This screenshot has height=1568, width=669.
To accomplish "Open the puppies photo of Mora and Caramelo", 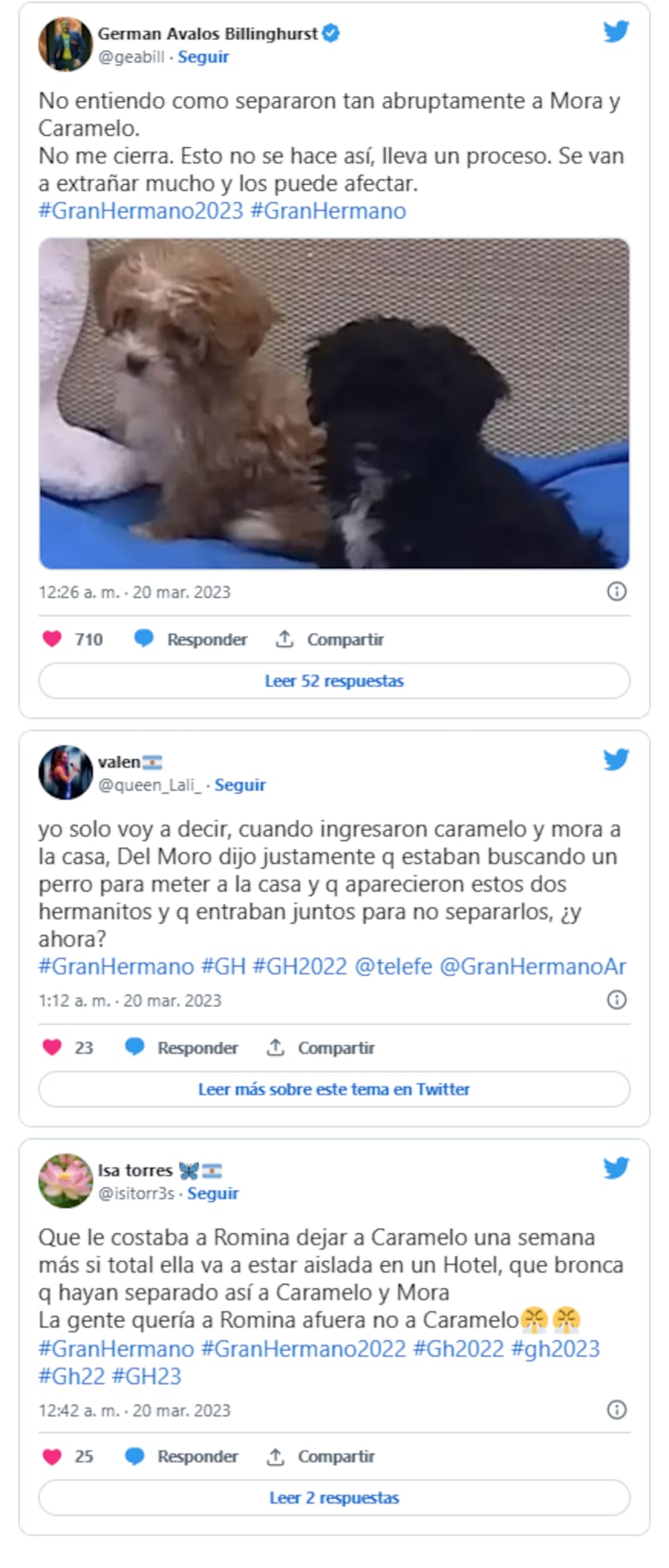I will pyautogui.click(x=334, y=404).
